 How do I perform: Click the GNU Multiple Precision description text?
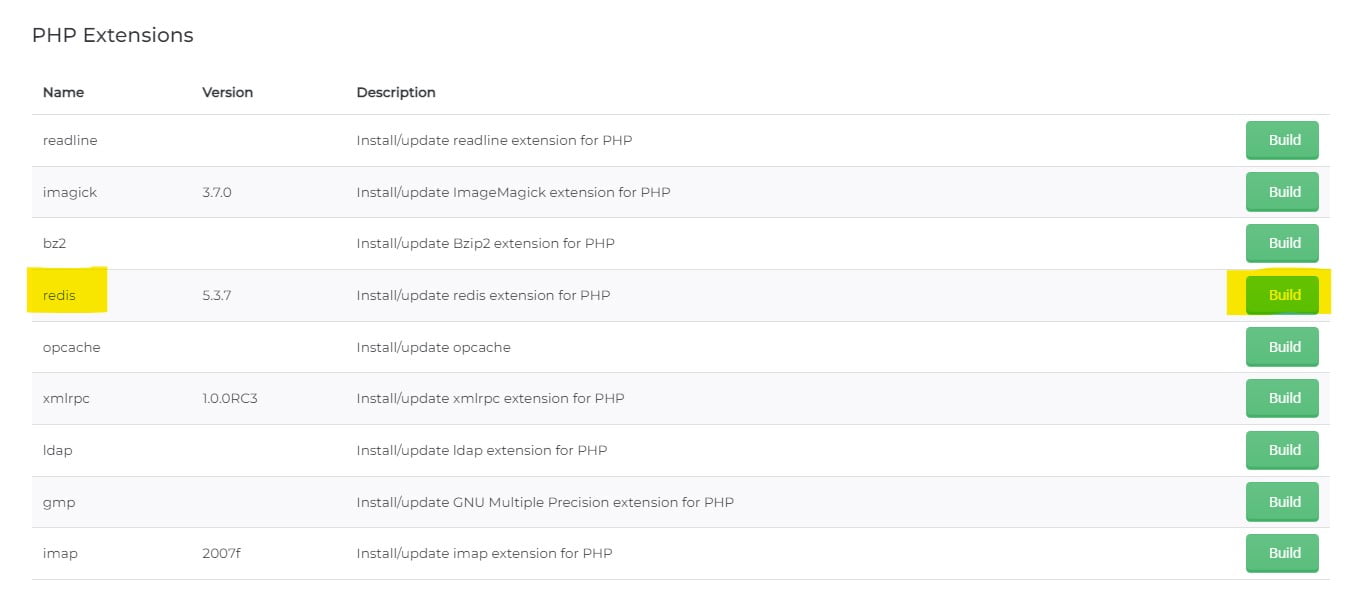[x=545, y=501]
